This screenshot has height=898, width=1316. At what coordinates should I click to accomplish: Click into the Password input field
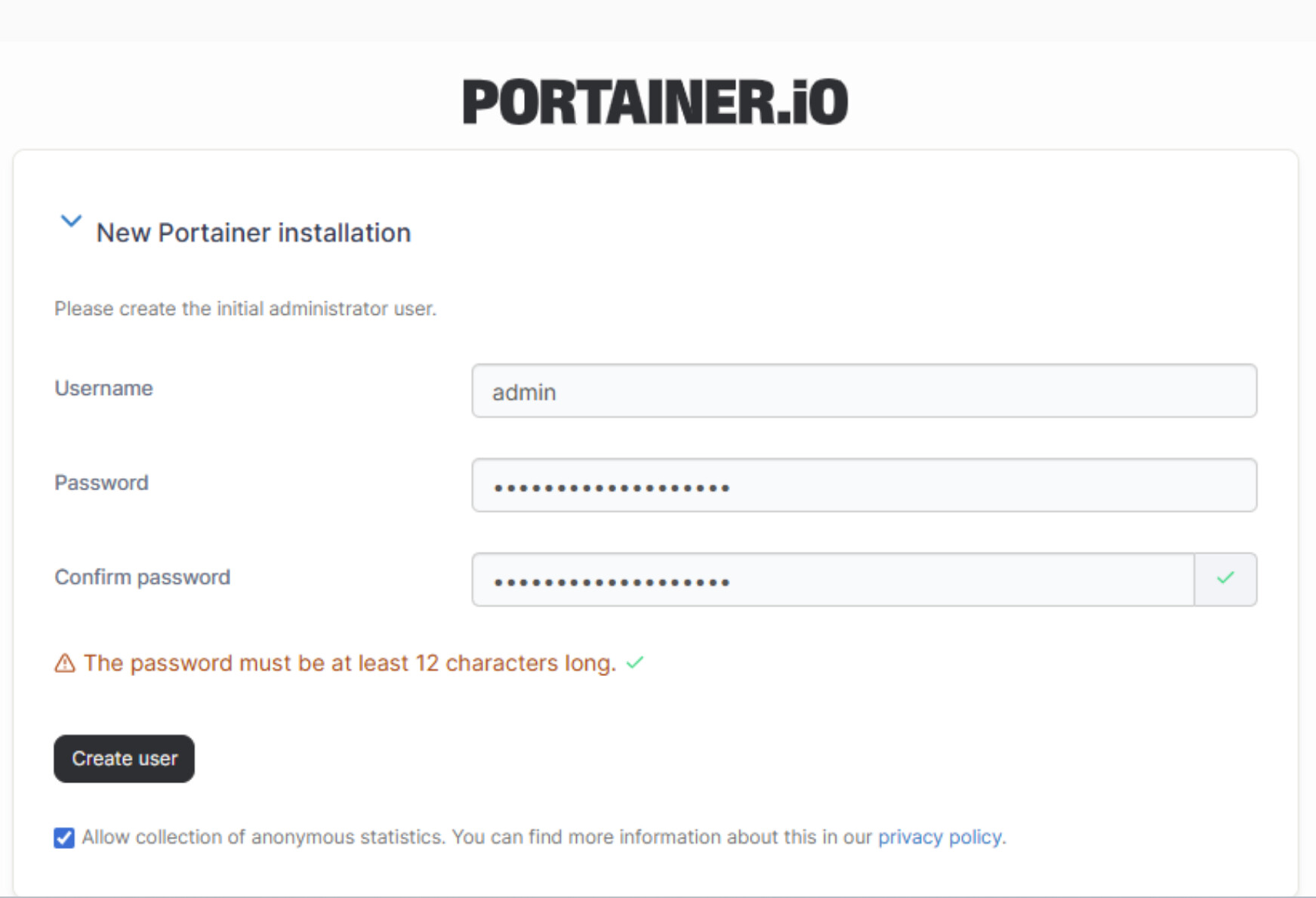(864, 485)
